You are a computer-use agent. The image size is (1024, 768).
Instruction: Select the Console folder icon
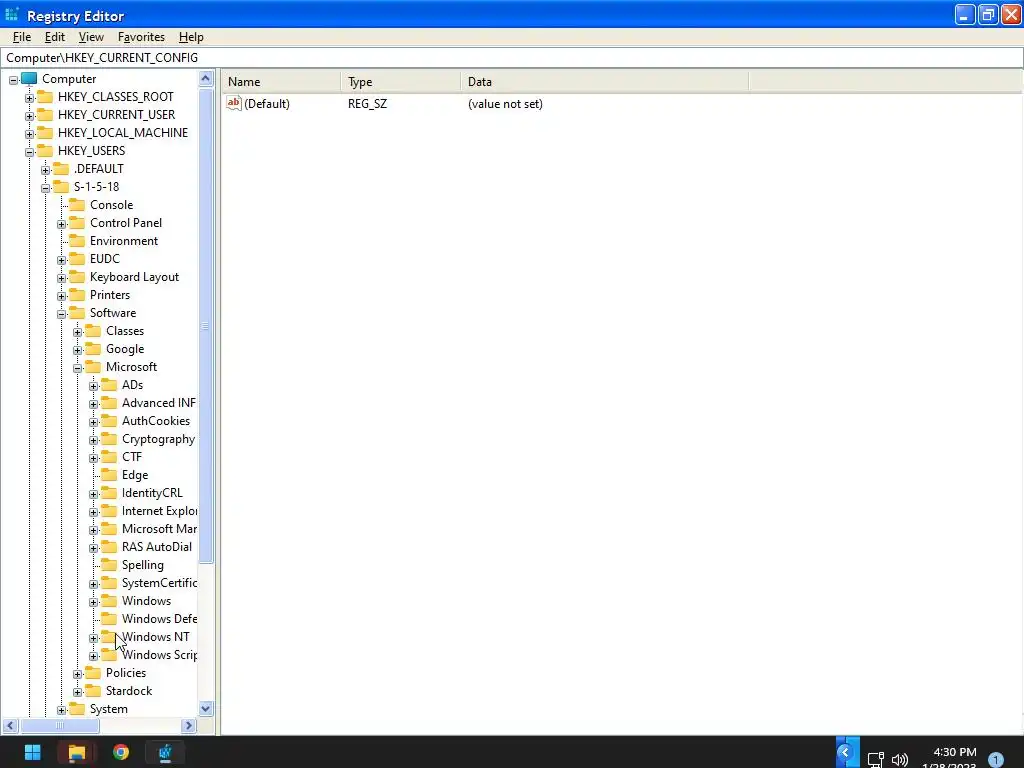coord(77,204)
